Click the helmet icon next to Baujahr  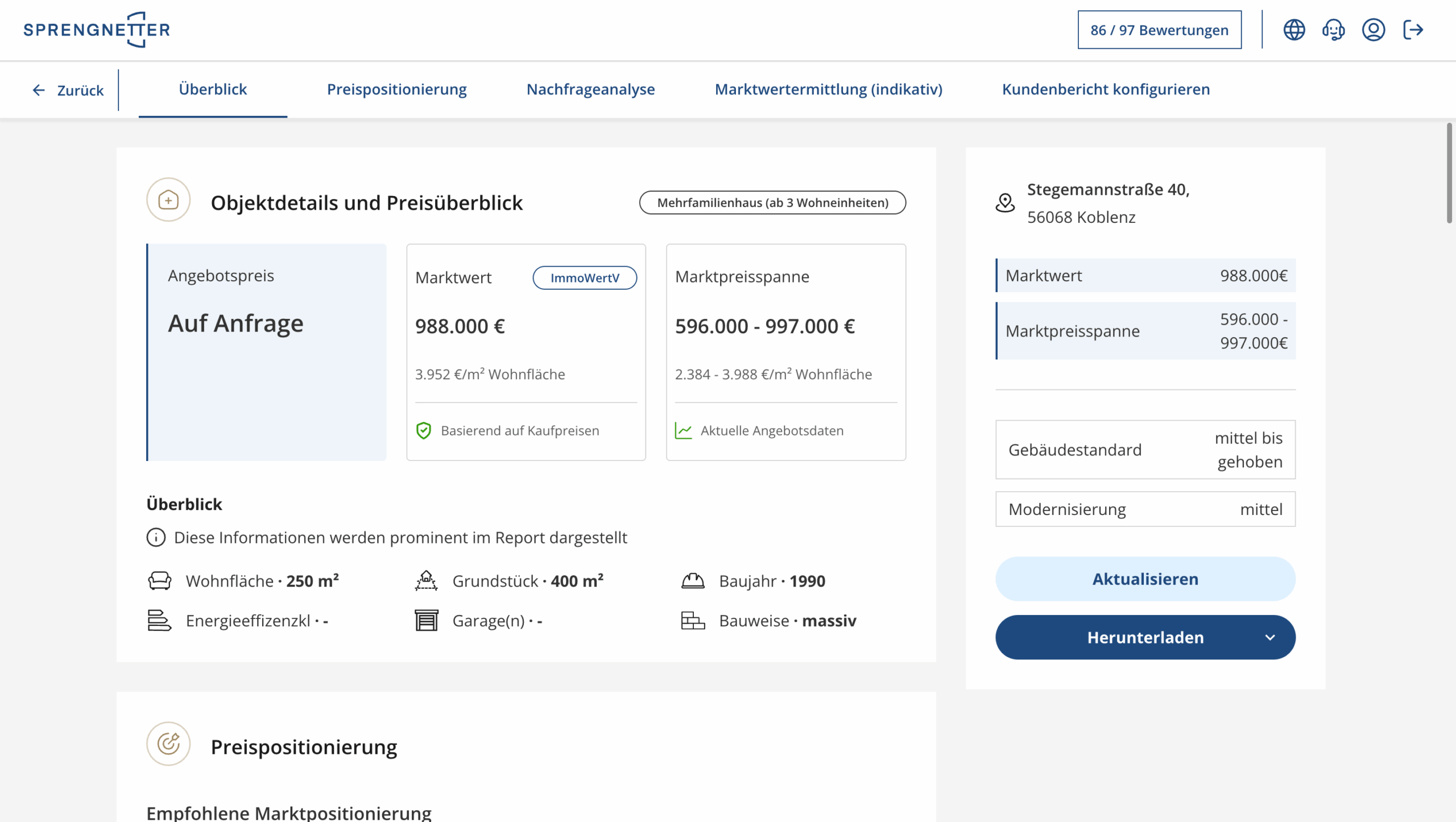point(693,580)
